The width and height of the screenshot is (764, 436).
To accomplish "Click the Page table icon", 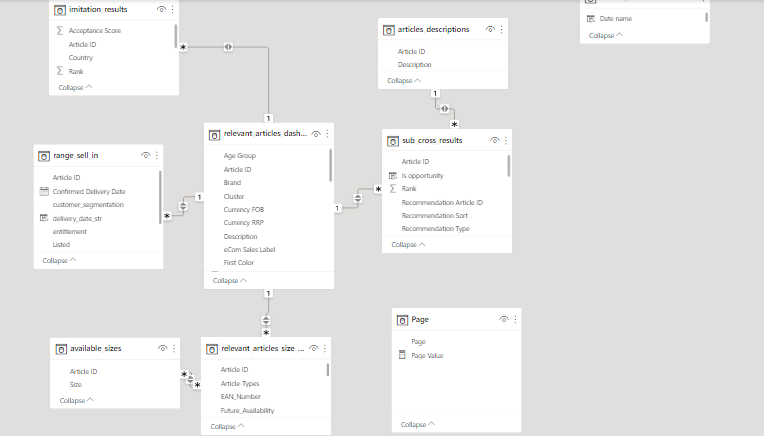I will pyautogui.click(x=402, y=320).
